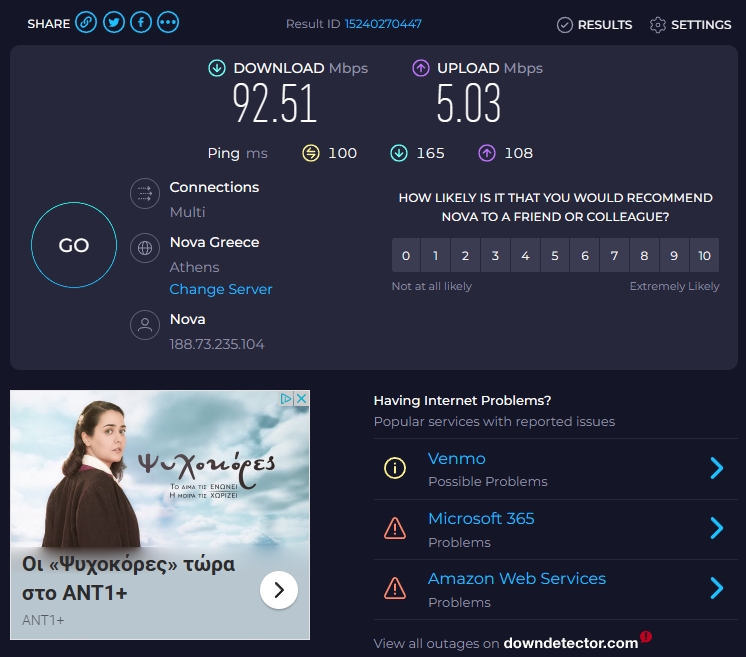
Task: Open the Microsoft 365 outage link
Action: [x=481, y=519]
